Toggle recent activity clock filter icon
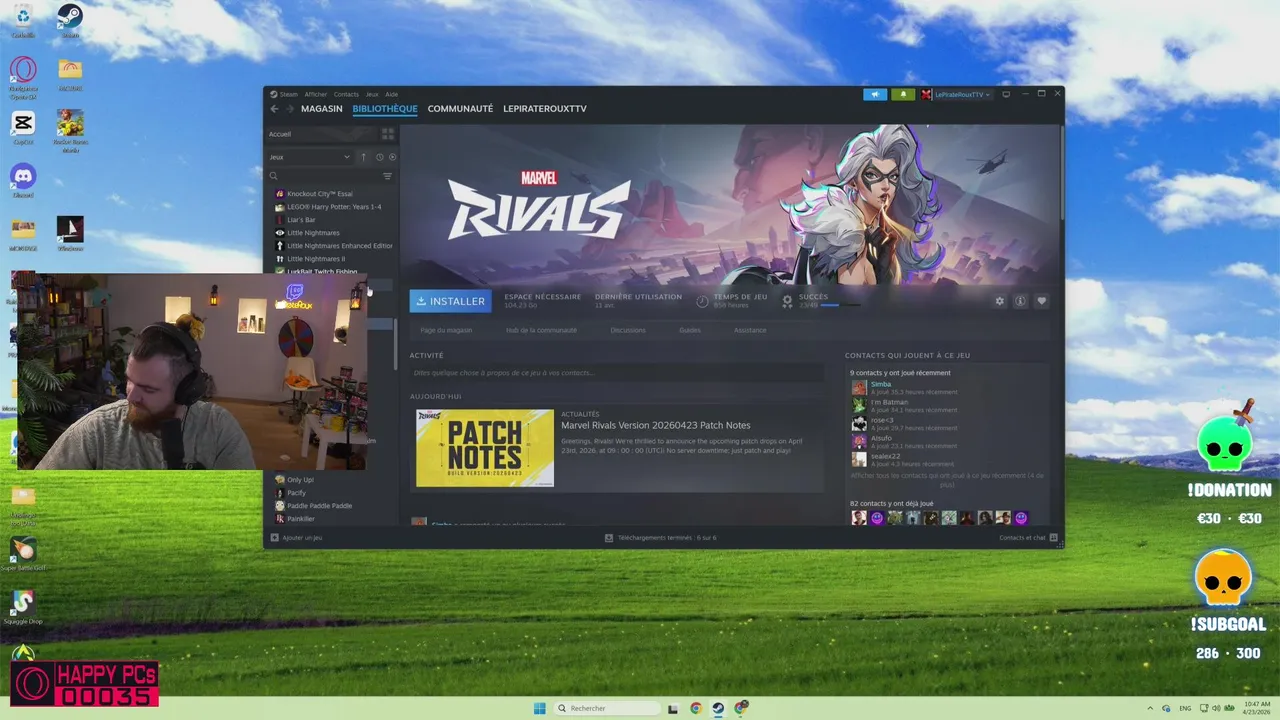The height and width of the screenshot is (720, 1280). [380, 157]
